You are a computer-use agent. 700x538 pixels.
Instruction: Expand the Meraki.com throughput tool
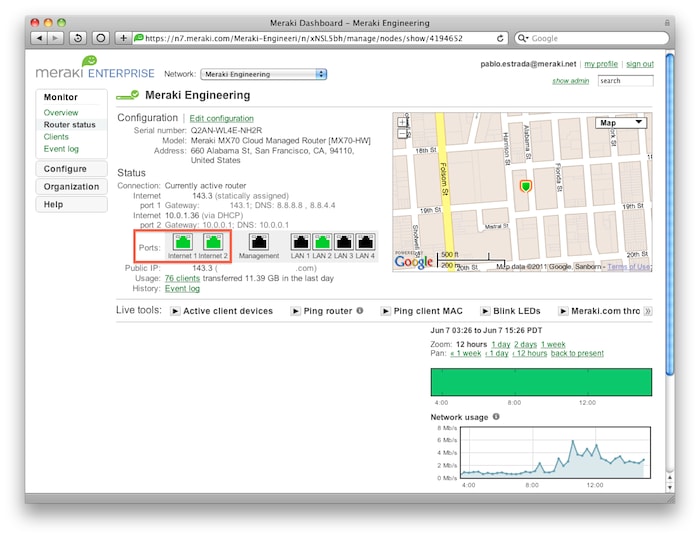point(563,311)
